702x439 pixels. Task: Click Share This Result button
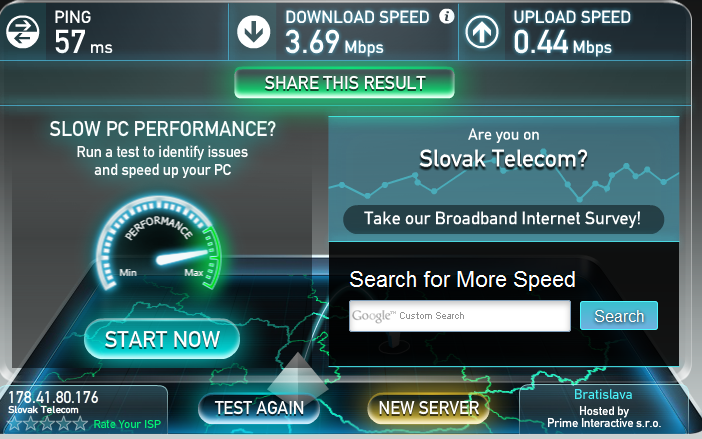point(344,83)
